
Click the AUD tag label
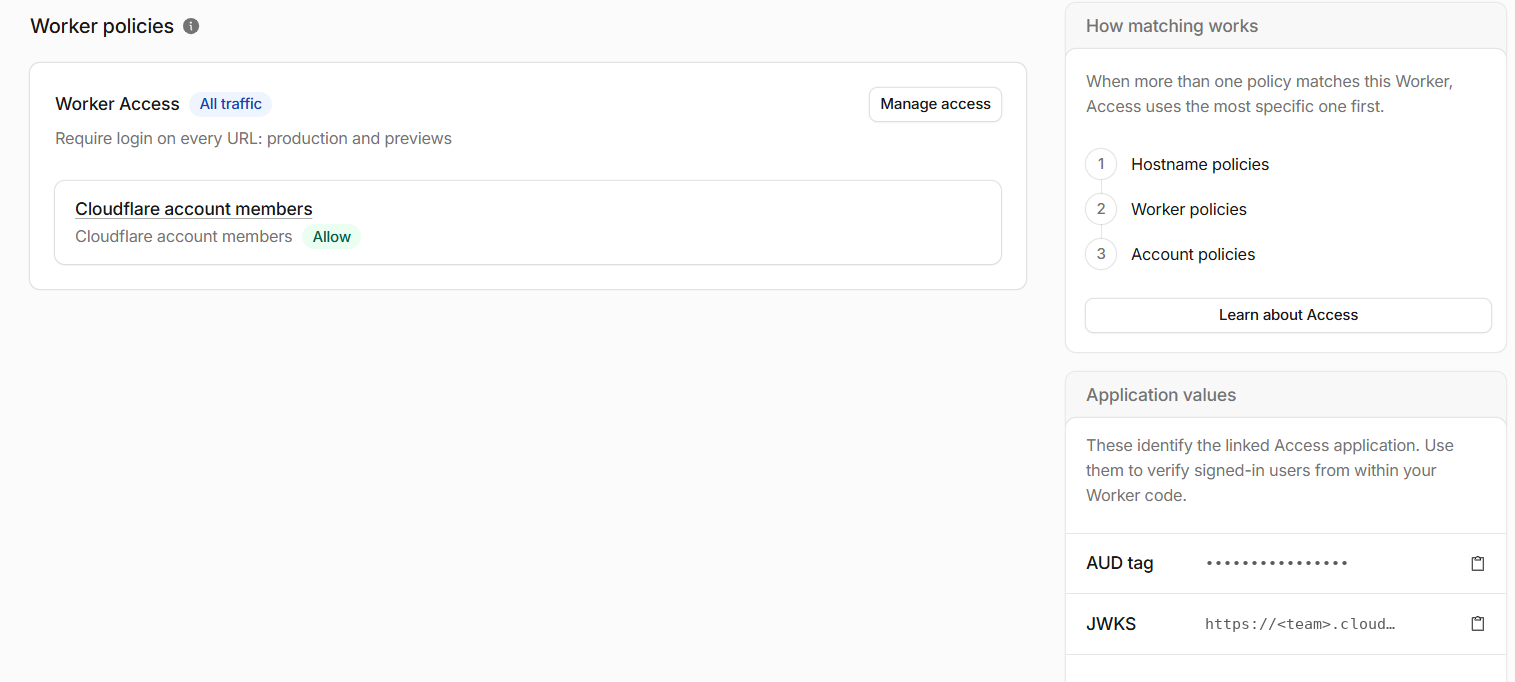tap(1119, 563)
